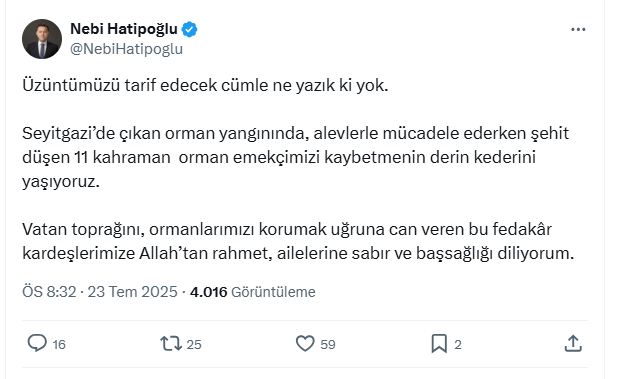Repost using the retweet arrows icon
Viewport: 618px width, 379px height.
[171, 344]
